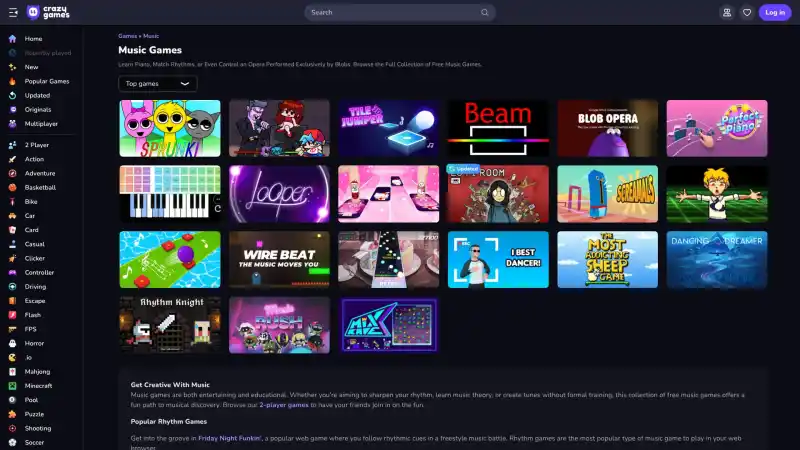The image size is (800, 450).
Task: Open the Perfect Piano game thumbnail
Action: coord(717,128)
